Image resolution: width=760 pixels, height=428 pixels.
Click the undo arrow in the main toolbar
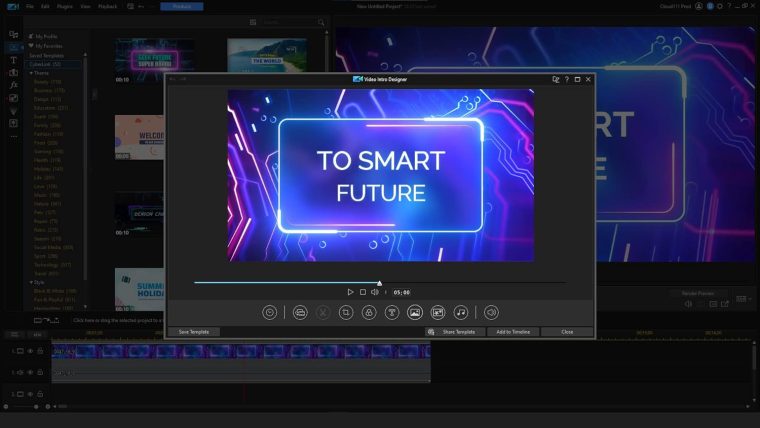(141, 7)
